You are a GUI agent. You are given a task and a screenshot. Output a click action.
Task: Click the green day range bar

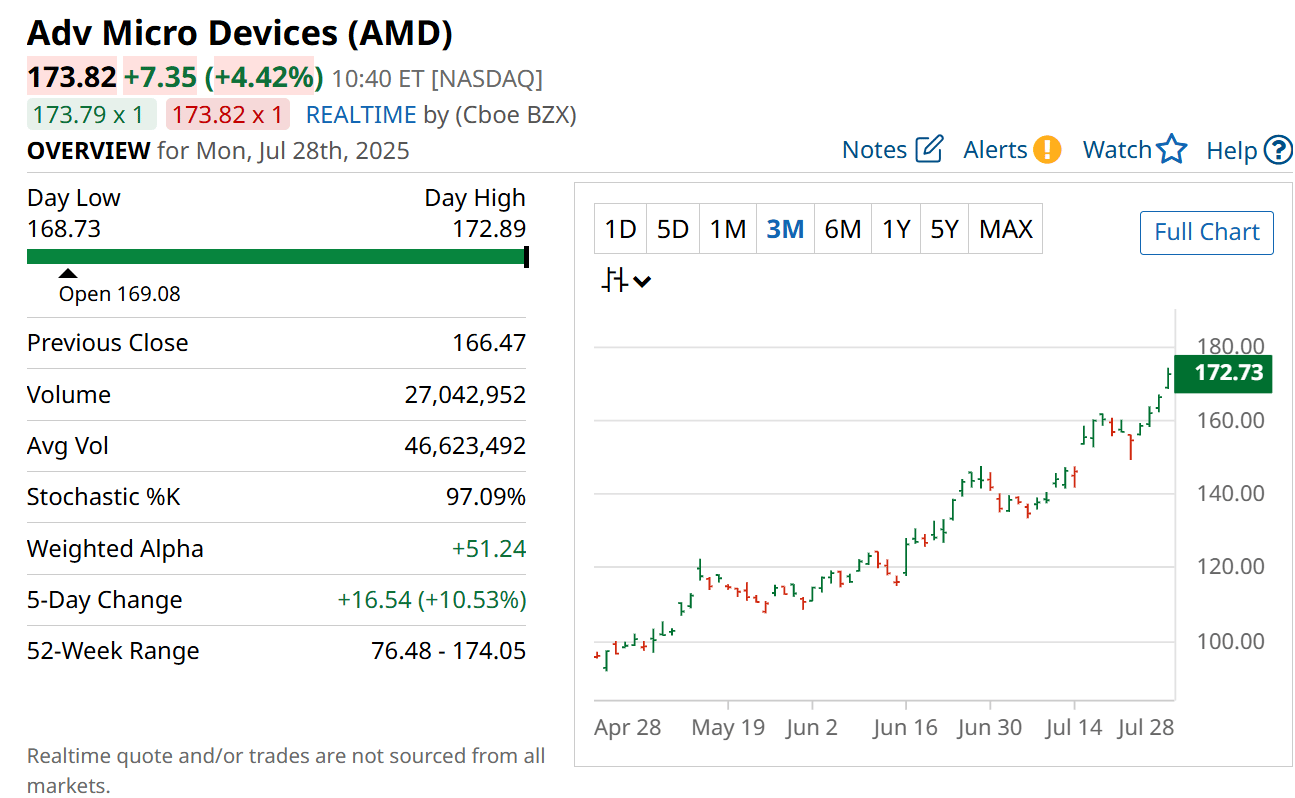pos(276,257)
